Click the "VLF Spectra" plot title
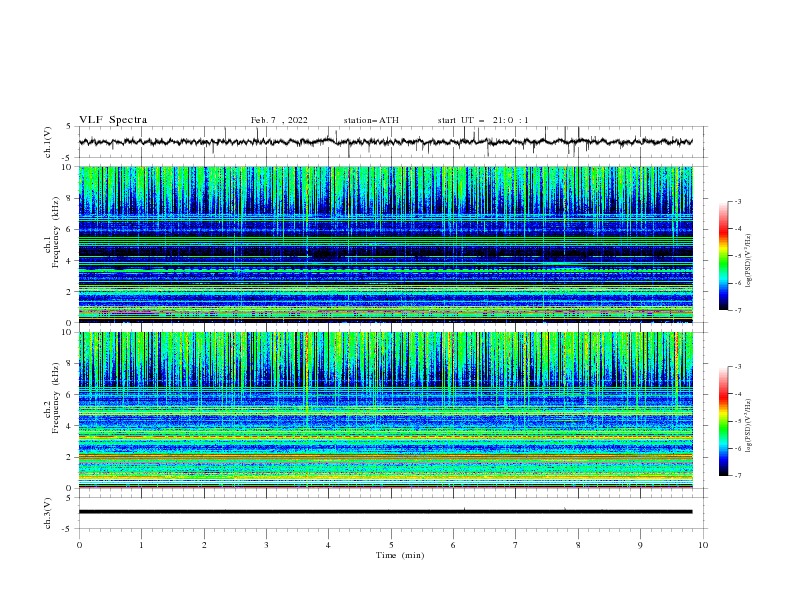Image resolution: width=792 pixels, height=612 pixels. (113, 120)
